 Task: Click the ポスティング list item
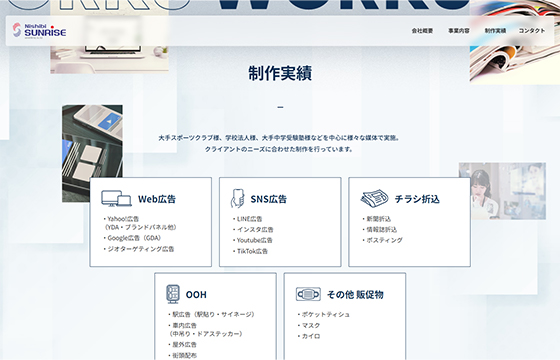coord(382,240)
